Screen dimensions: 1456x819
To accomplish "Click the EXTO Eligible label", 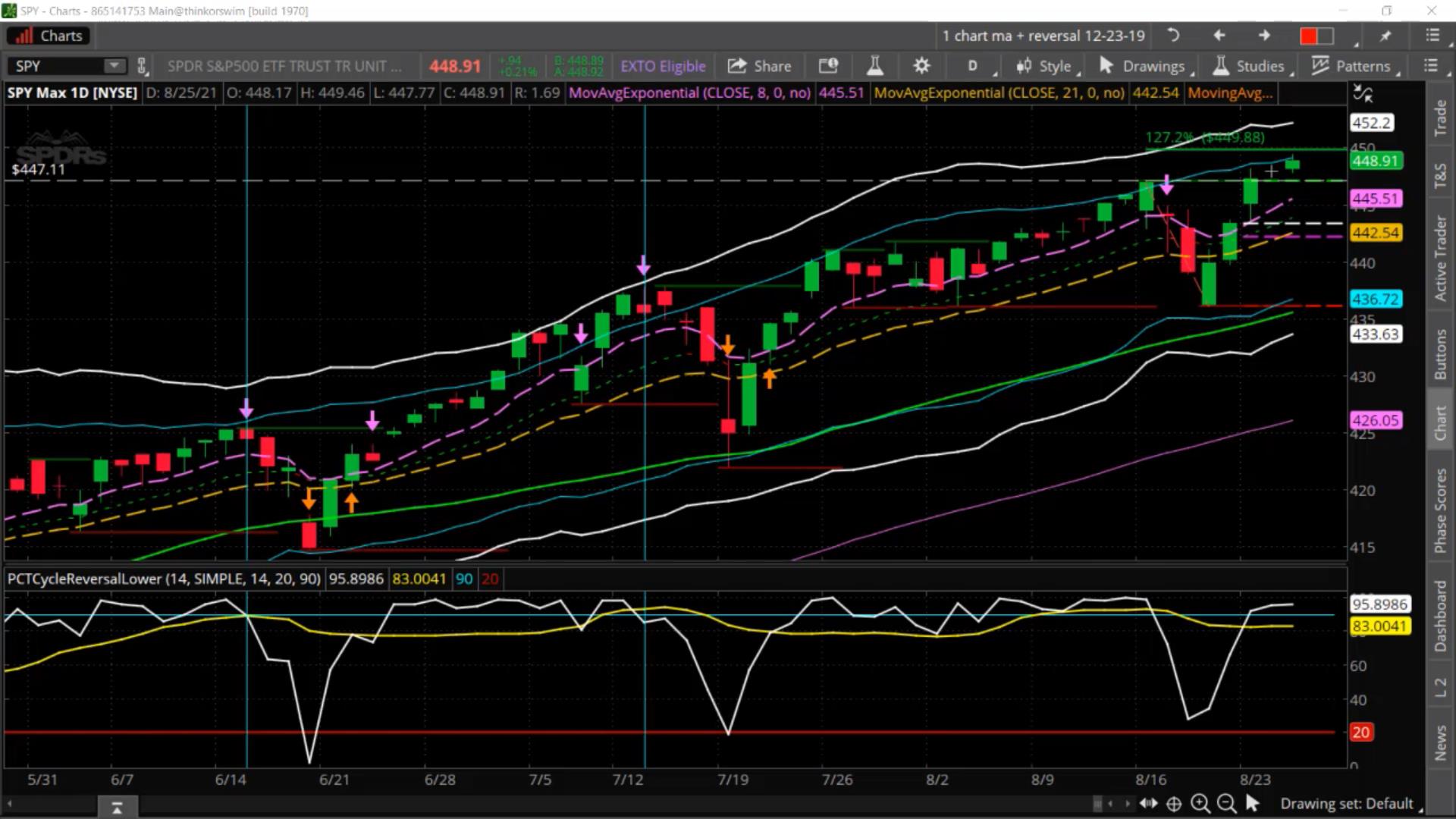I will click(663, 66).
